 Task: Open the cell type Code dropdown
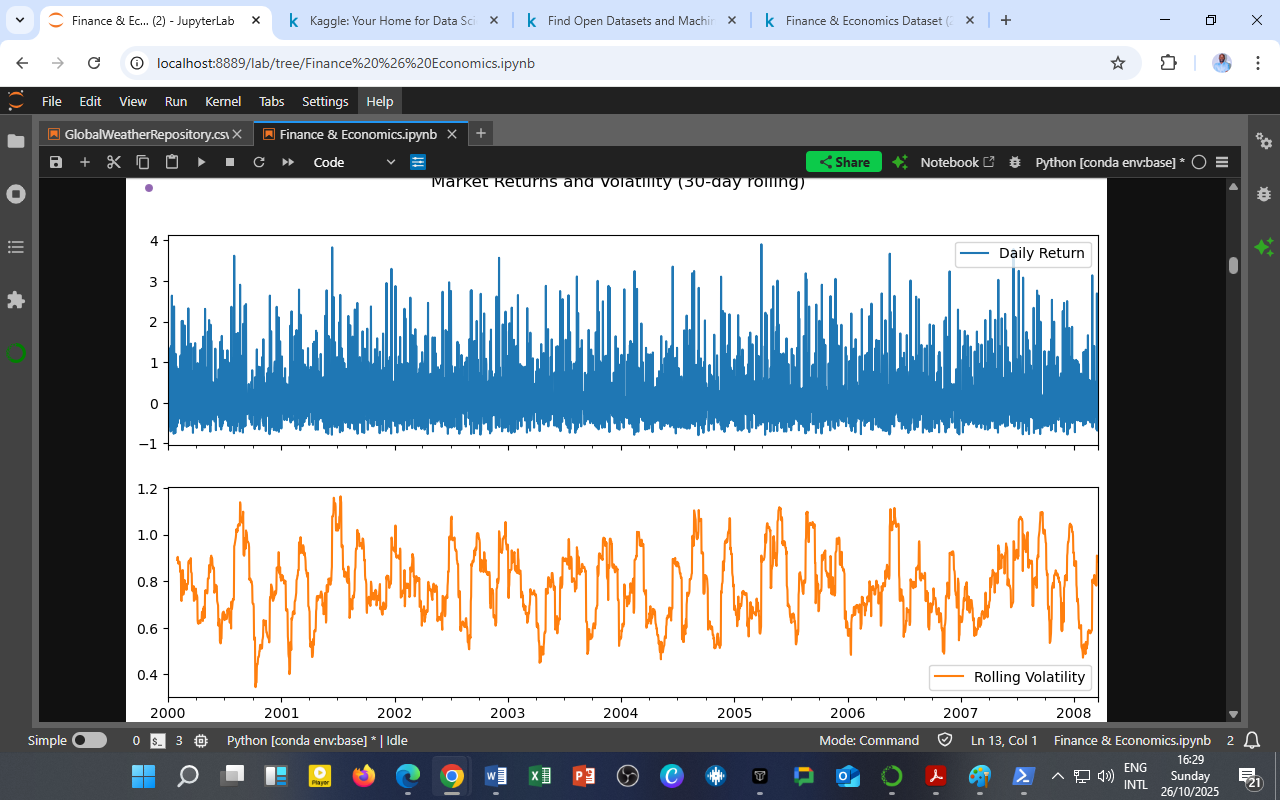tap(354, 162)
